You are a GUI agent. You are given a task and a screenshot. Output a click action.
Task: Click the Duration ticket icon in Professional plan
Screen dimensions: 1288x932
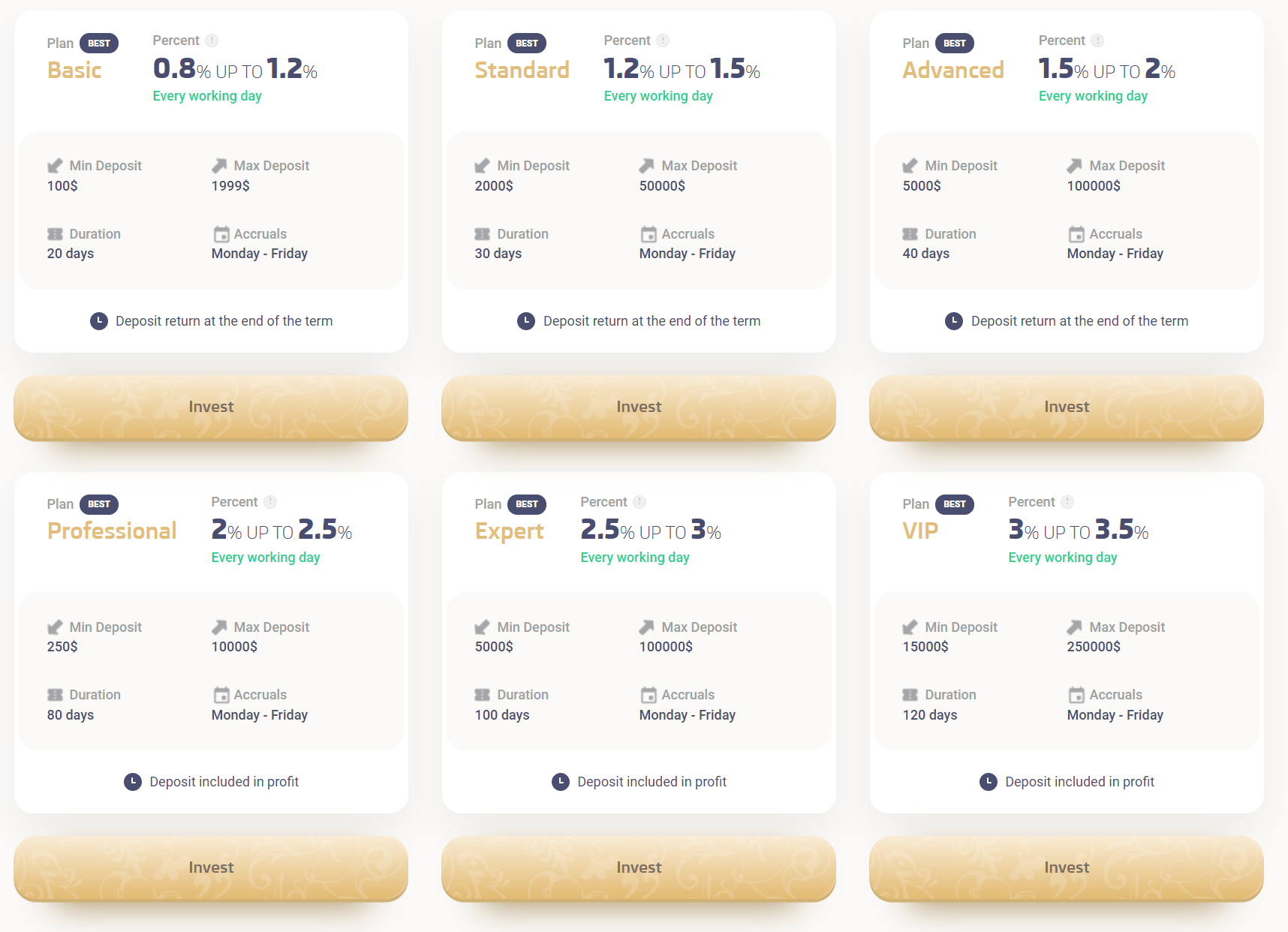[x=56, y=695]
